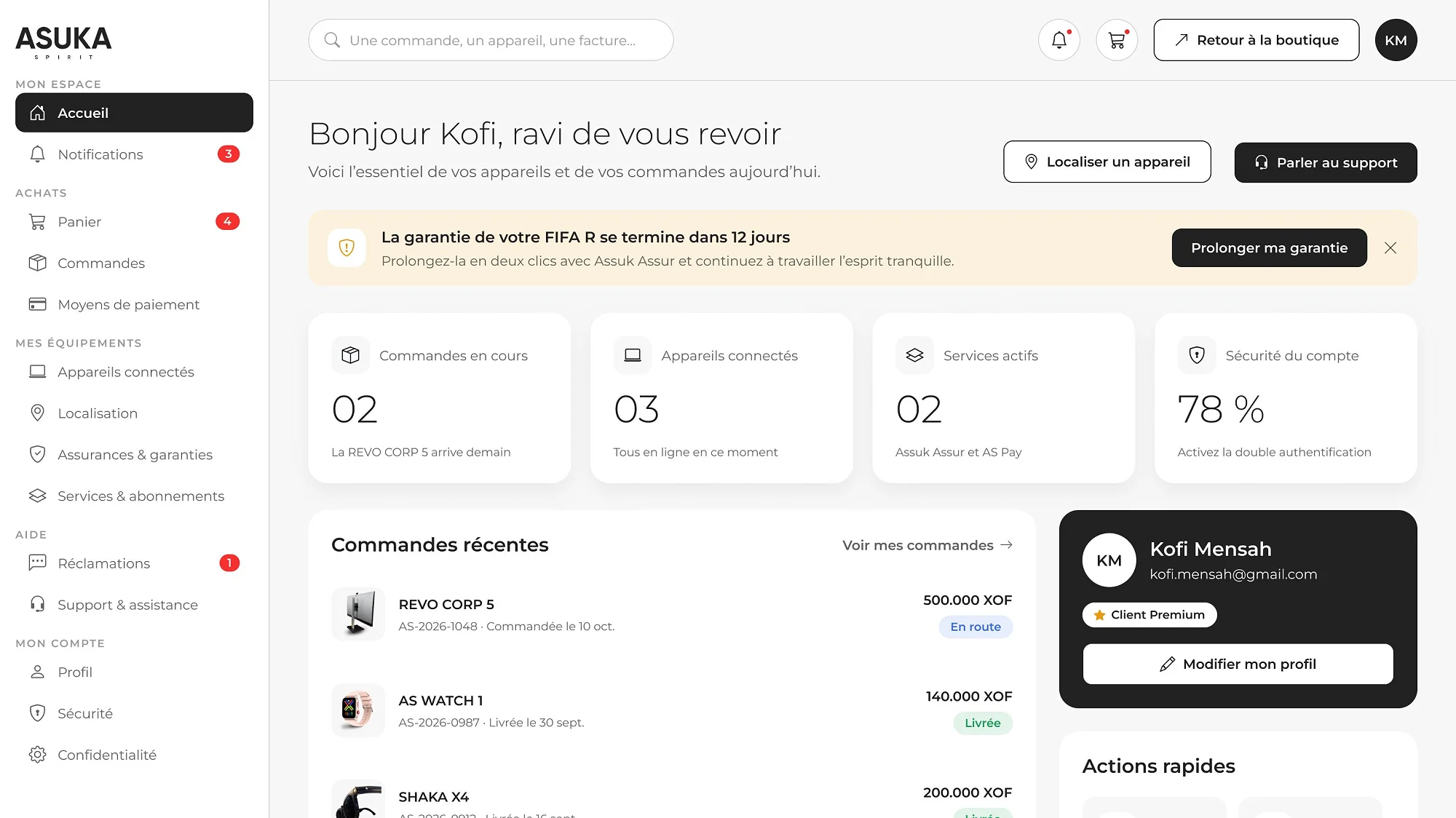This screenshot has height=818, width=1456.
Task: Click Modifier mon profil button
Action: [x=1238, y=664]
